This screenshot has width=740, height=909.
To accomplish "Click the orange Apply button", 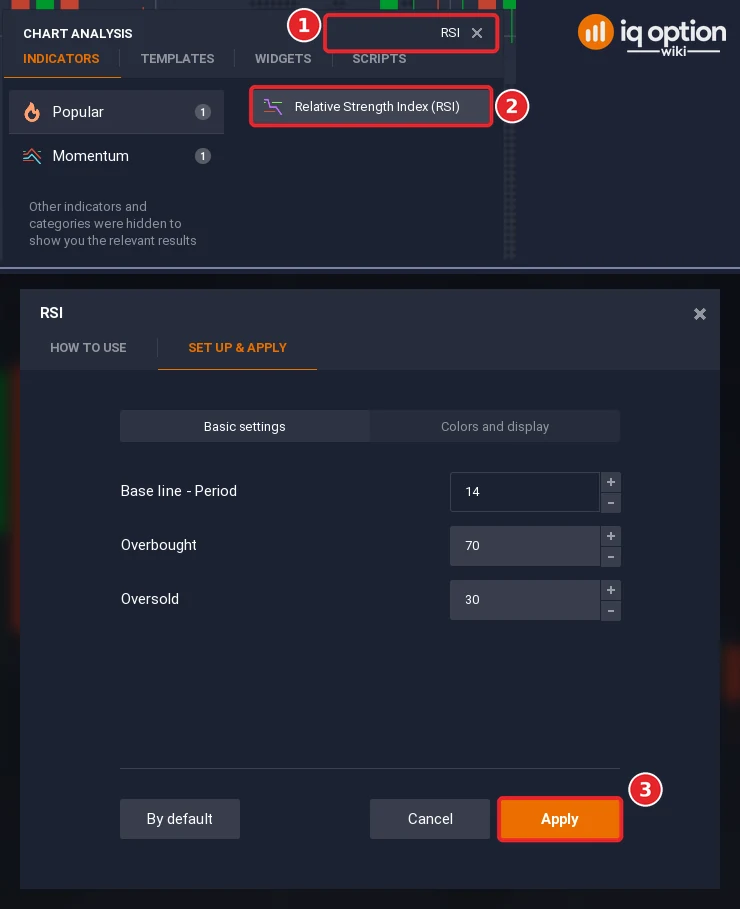I will click(x=560, y=819).
